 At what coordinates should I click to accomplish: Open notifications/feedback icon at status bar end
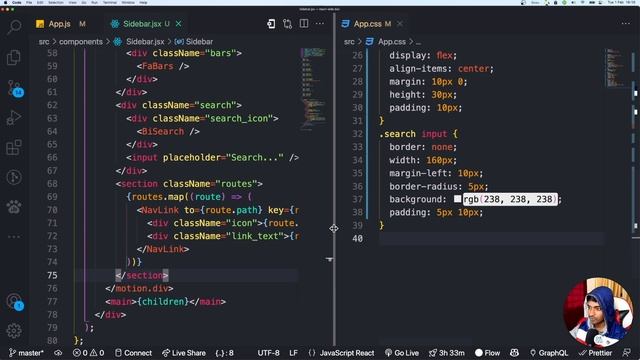tap(627, 353)
